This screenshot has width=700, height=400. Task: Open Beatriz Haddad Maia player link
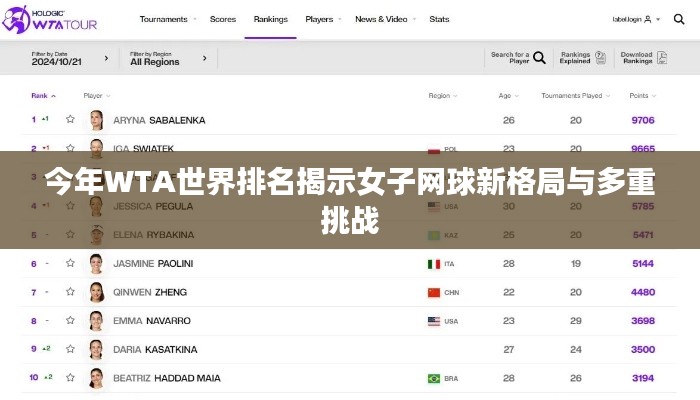click(x=167, y=378)
